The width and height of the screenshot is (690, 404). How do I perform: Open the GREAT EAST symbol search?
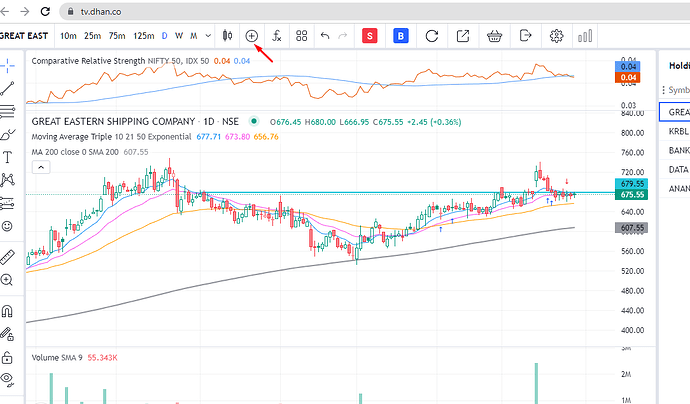click(24, 36)
